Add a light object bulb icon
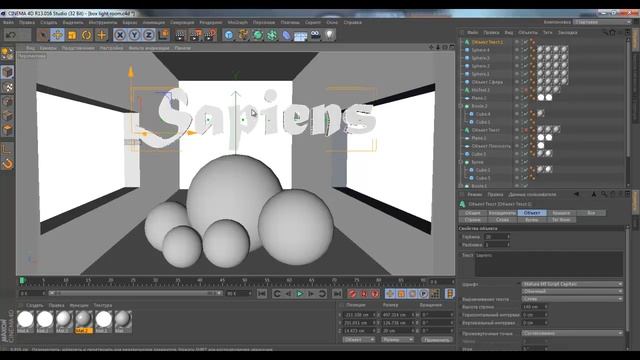The image size is (640, 360). point(329,35)
